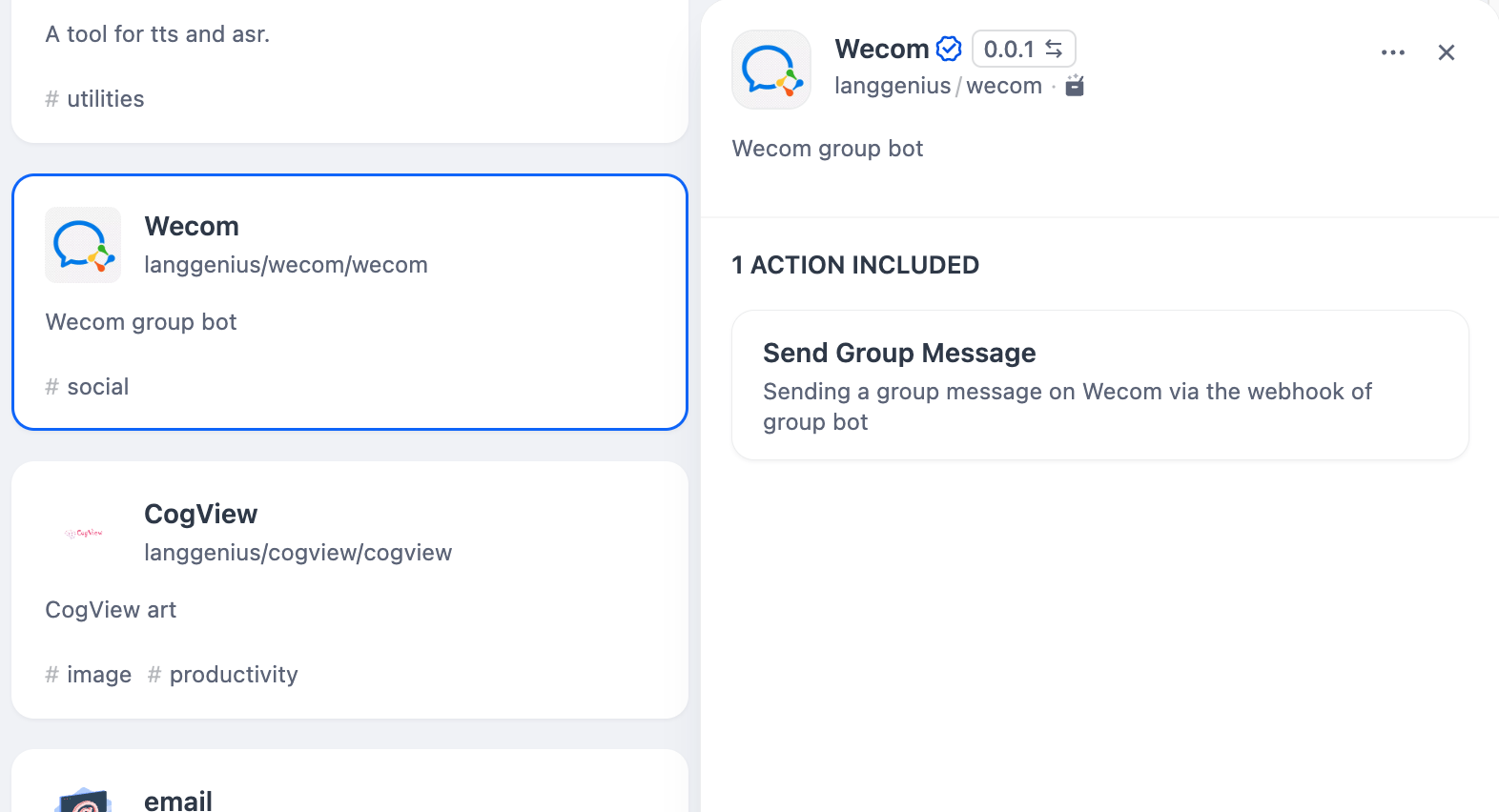Click the 1 ACTION INCLUDED heading
This screenshot has height=812, width=1499.
(855, 265)
